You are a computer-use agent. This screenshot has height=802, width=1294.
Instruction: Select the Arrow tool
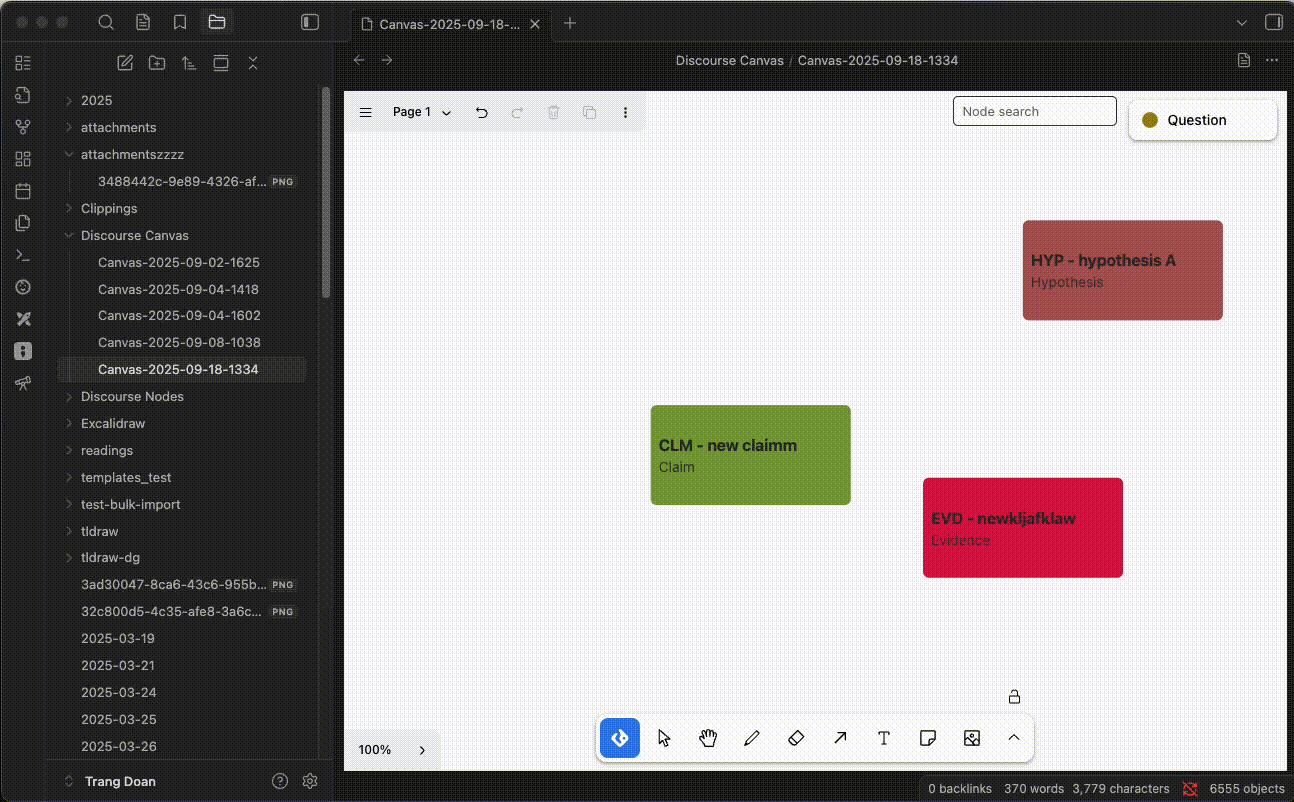click(840, 738)
